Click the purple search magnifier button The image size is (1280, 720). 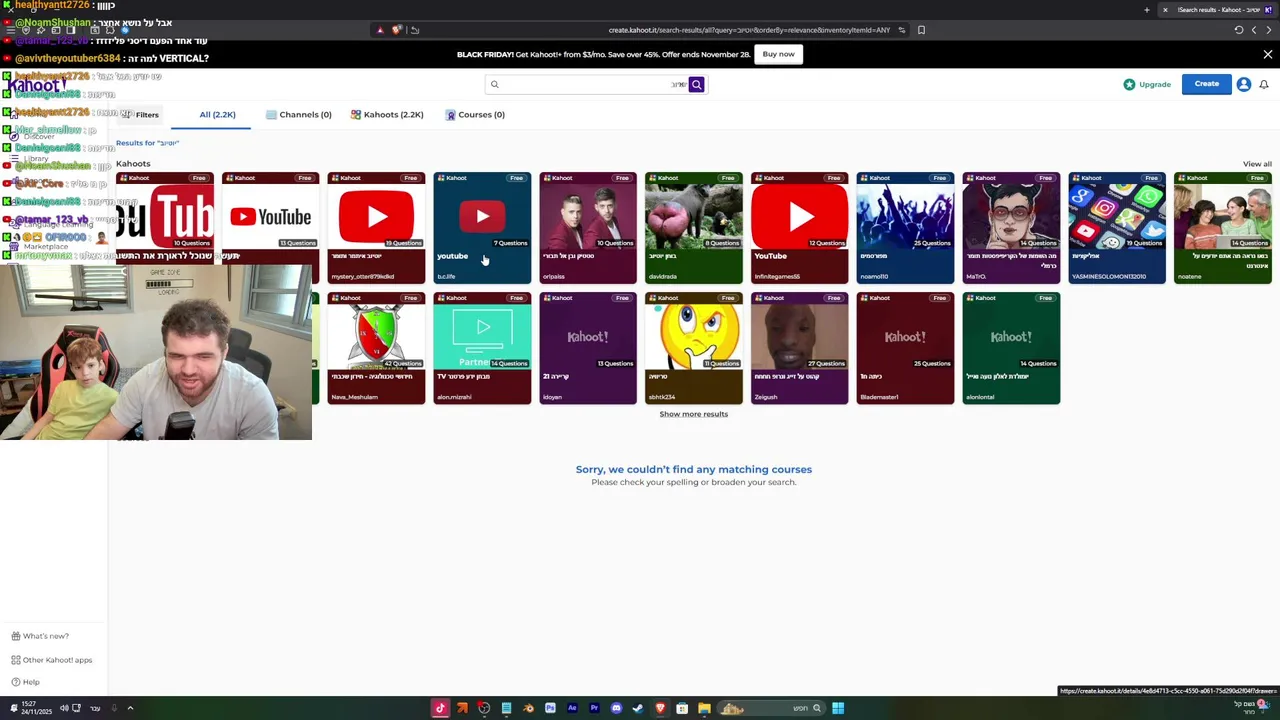click(x=697, y=84)
